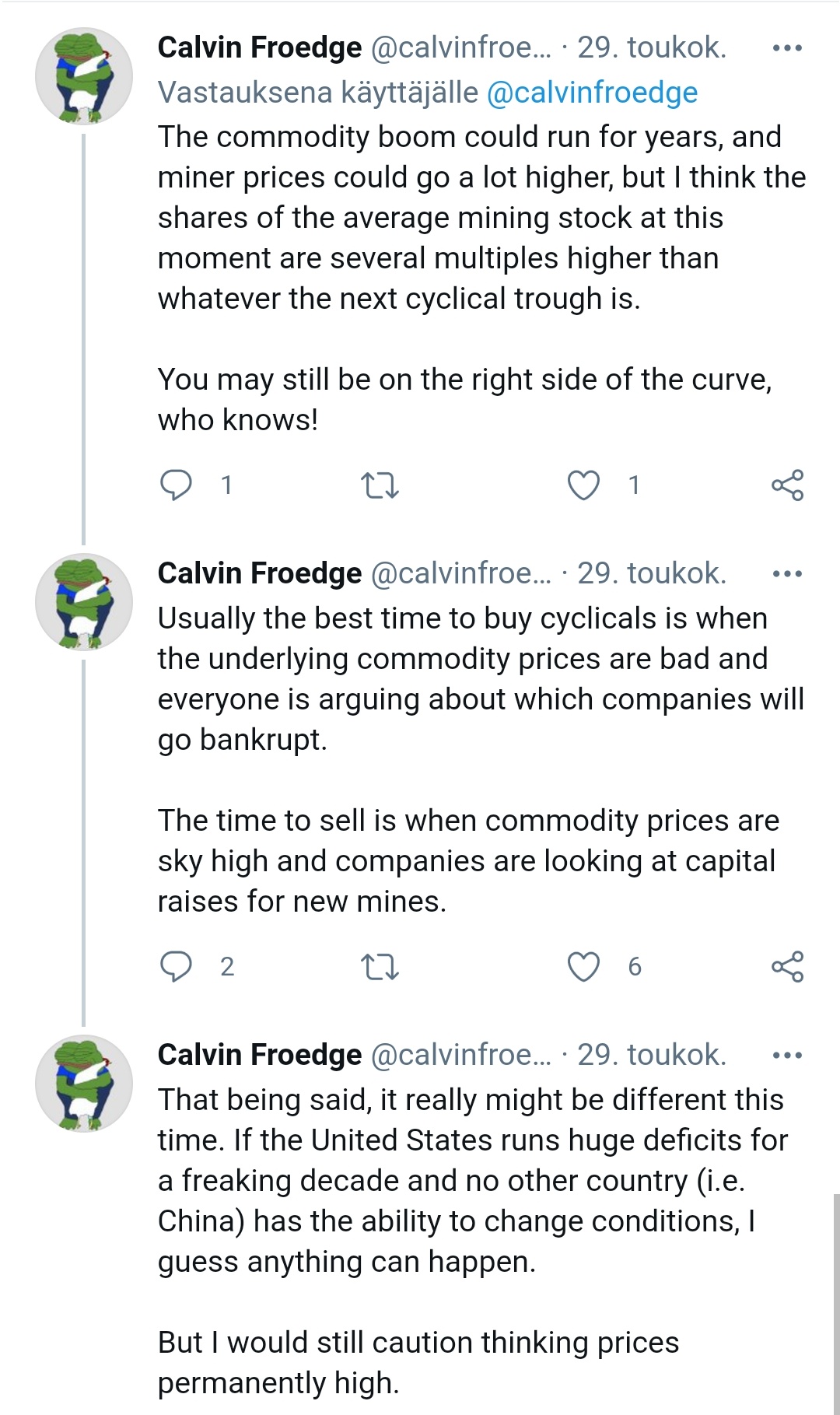This screenshot has height=1415, width=840.
Task: Tap the second tweet's profile avatar
Action: [x=84, y=602]
